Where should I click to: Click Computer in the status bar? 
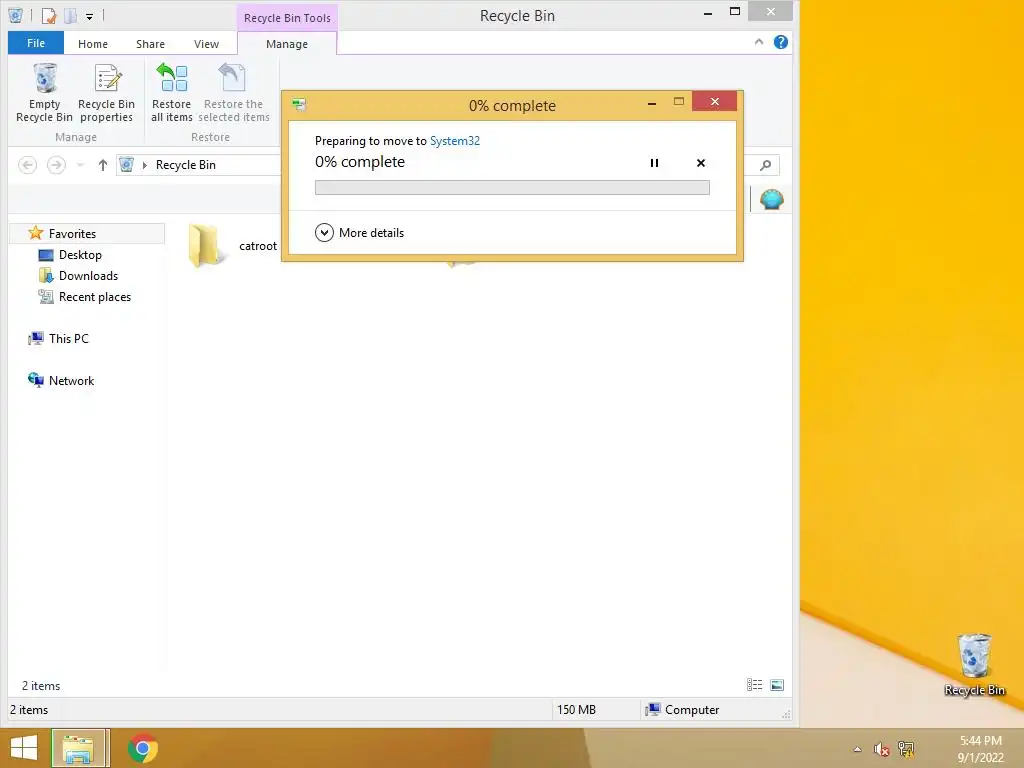(x=682, y=710)
